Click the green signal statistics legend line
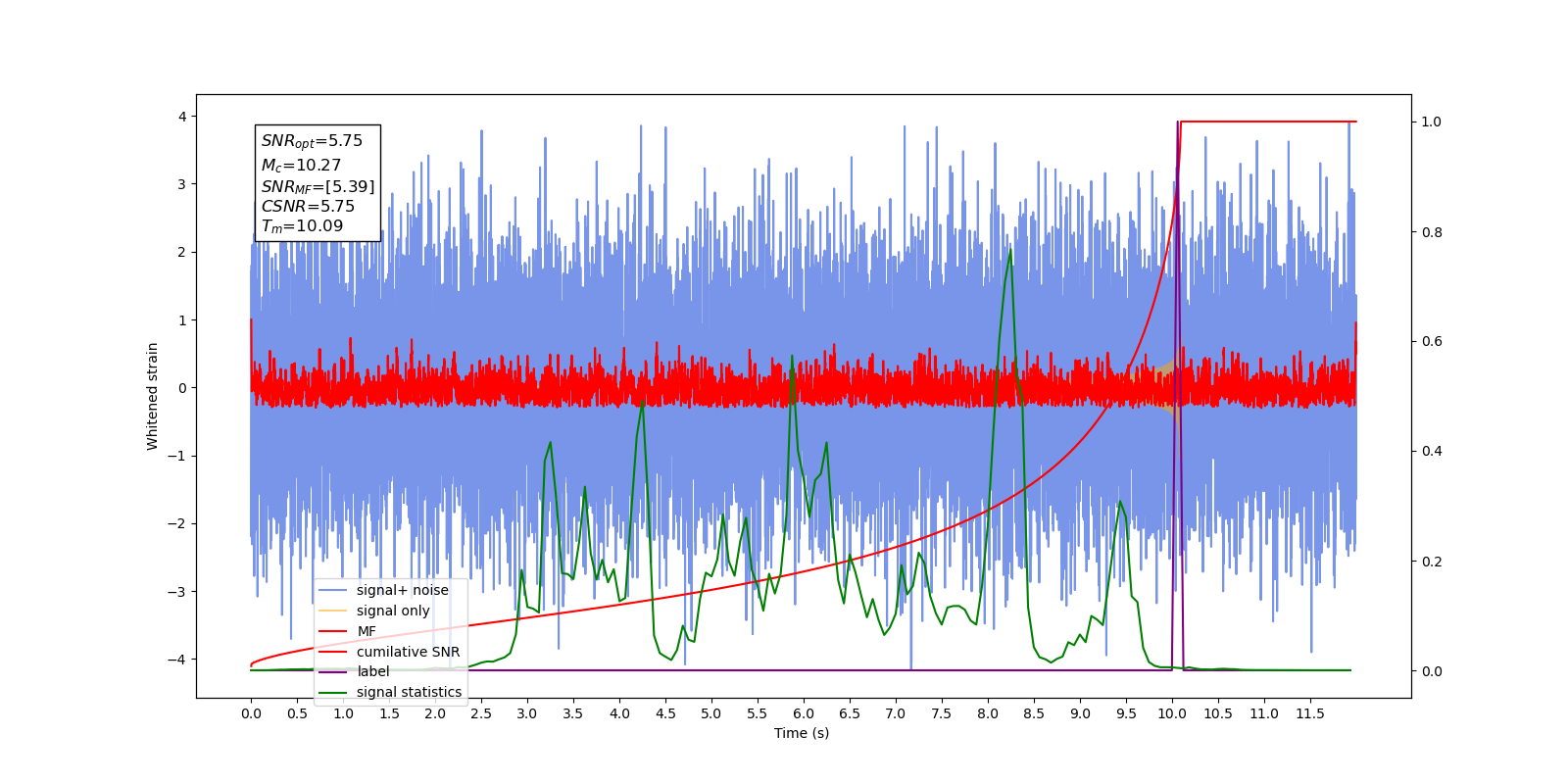Screen dimensions: 1568x784 click(333, 692)
